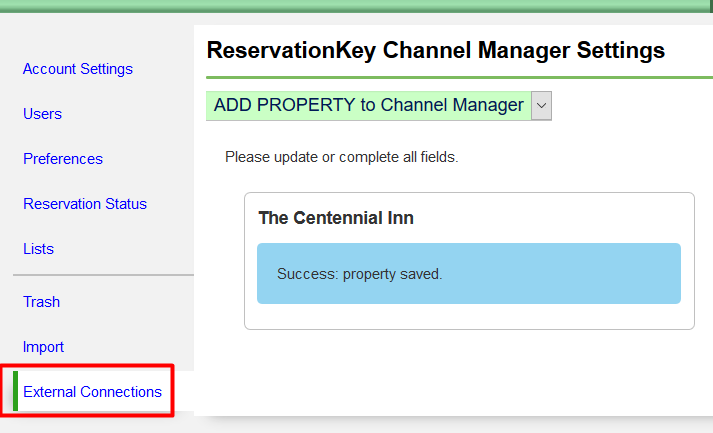Open Preferences in the sidebar
The height and width of the screenshot is (433, 713).
click(62, 159)
